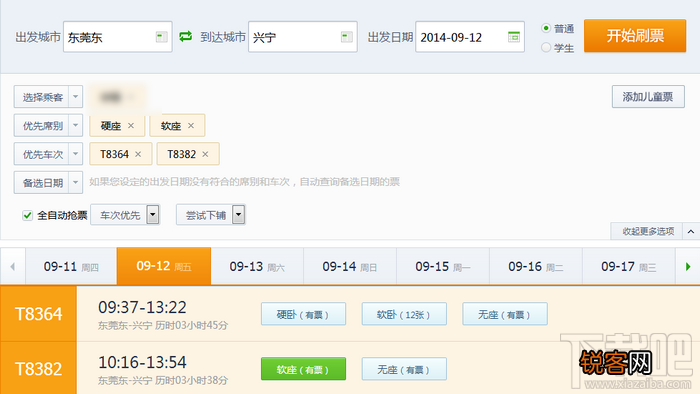Switch to 09-12 周五 date tab
The width and height of the screenshot is (700, 394).
coord(164,266)
